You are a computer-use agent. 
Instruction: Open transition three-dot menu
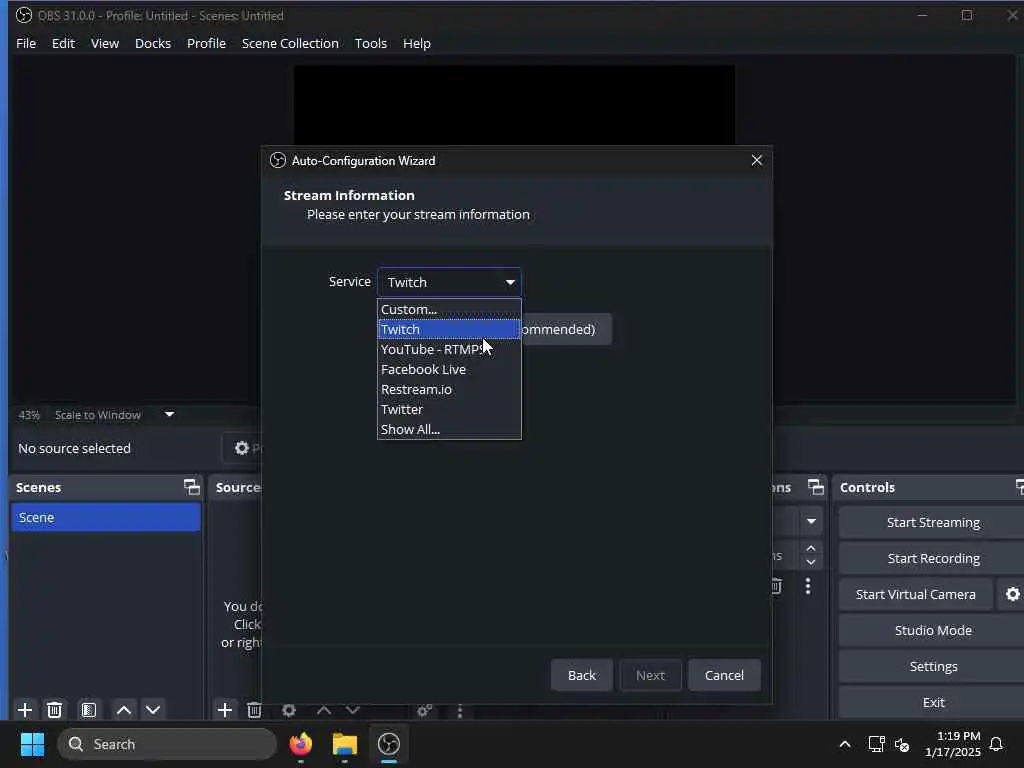[808, 586]
